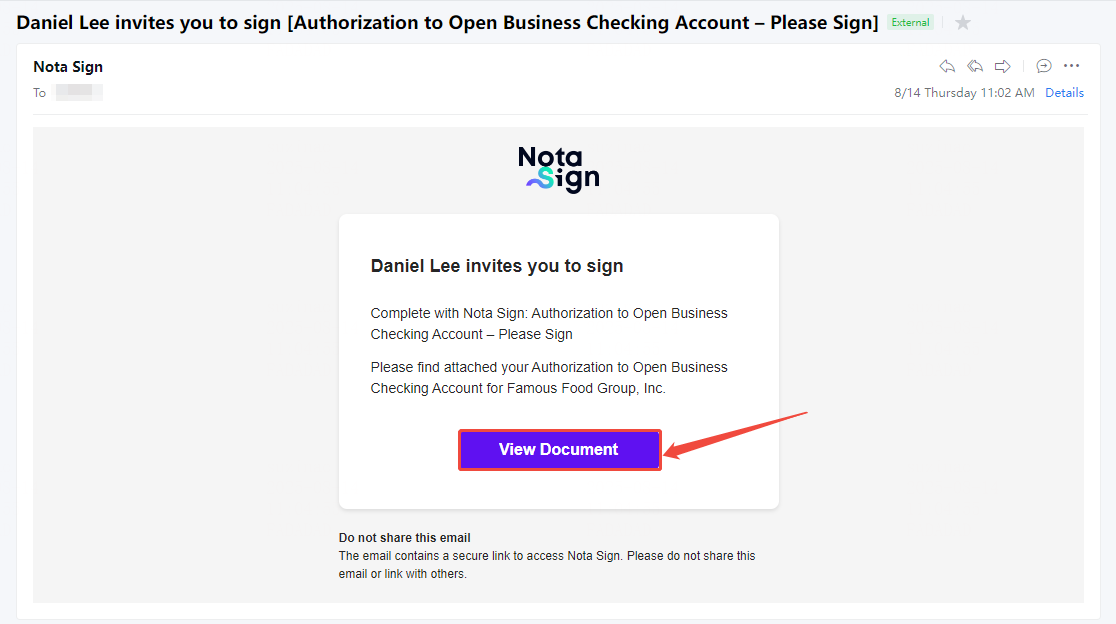
Task: Click the Nota Sign logo image
Action: click(558, 169)
